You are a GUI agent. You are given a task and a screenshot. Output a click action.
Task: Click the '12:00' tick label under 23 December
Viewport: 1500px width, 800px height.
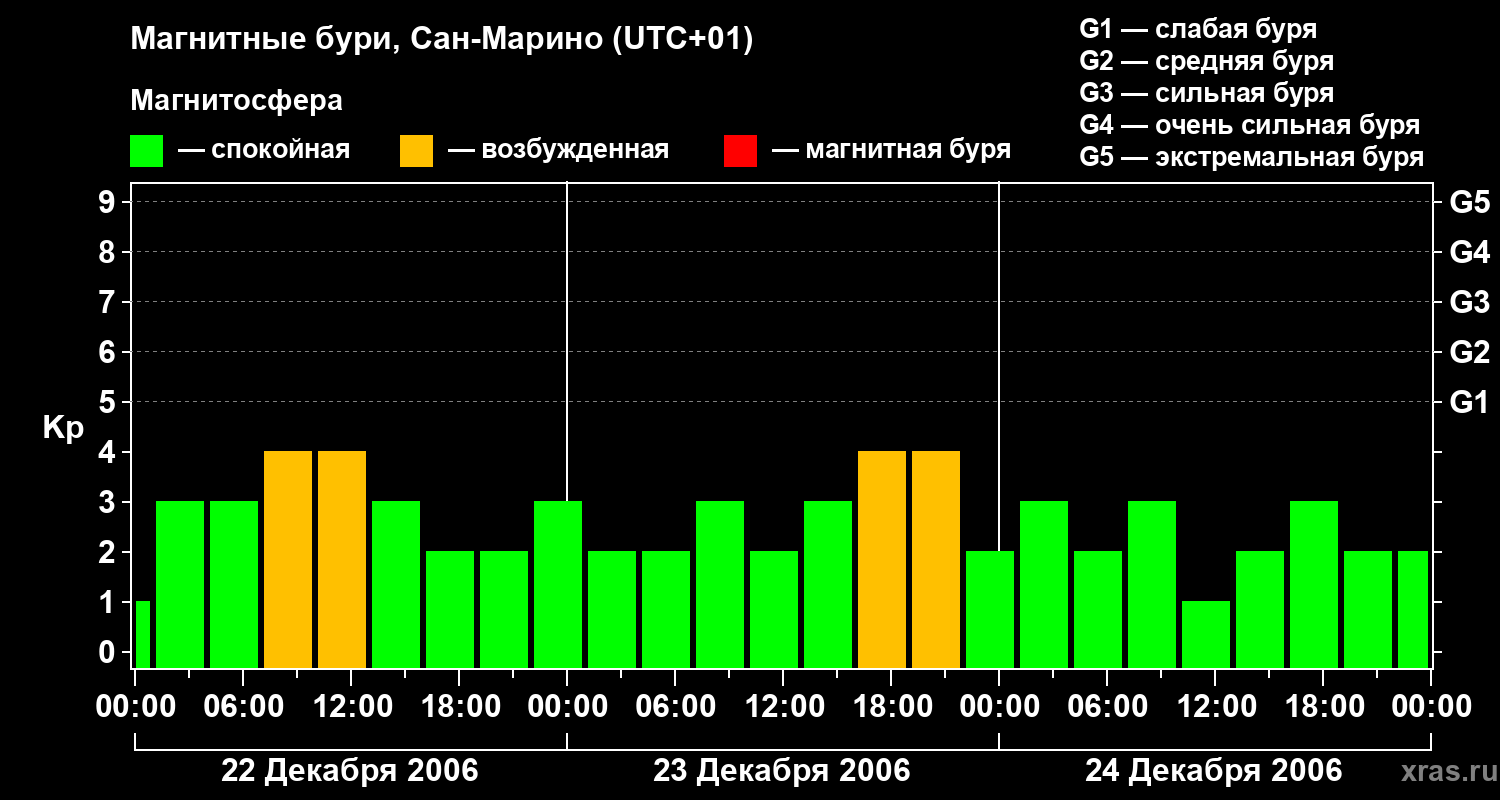click(x=783, y=707)
